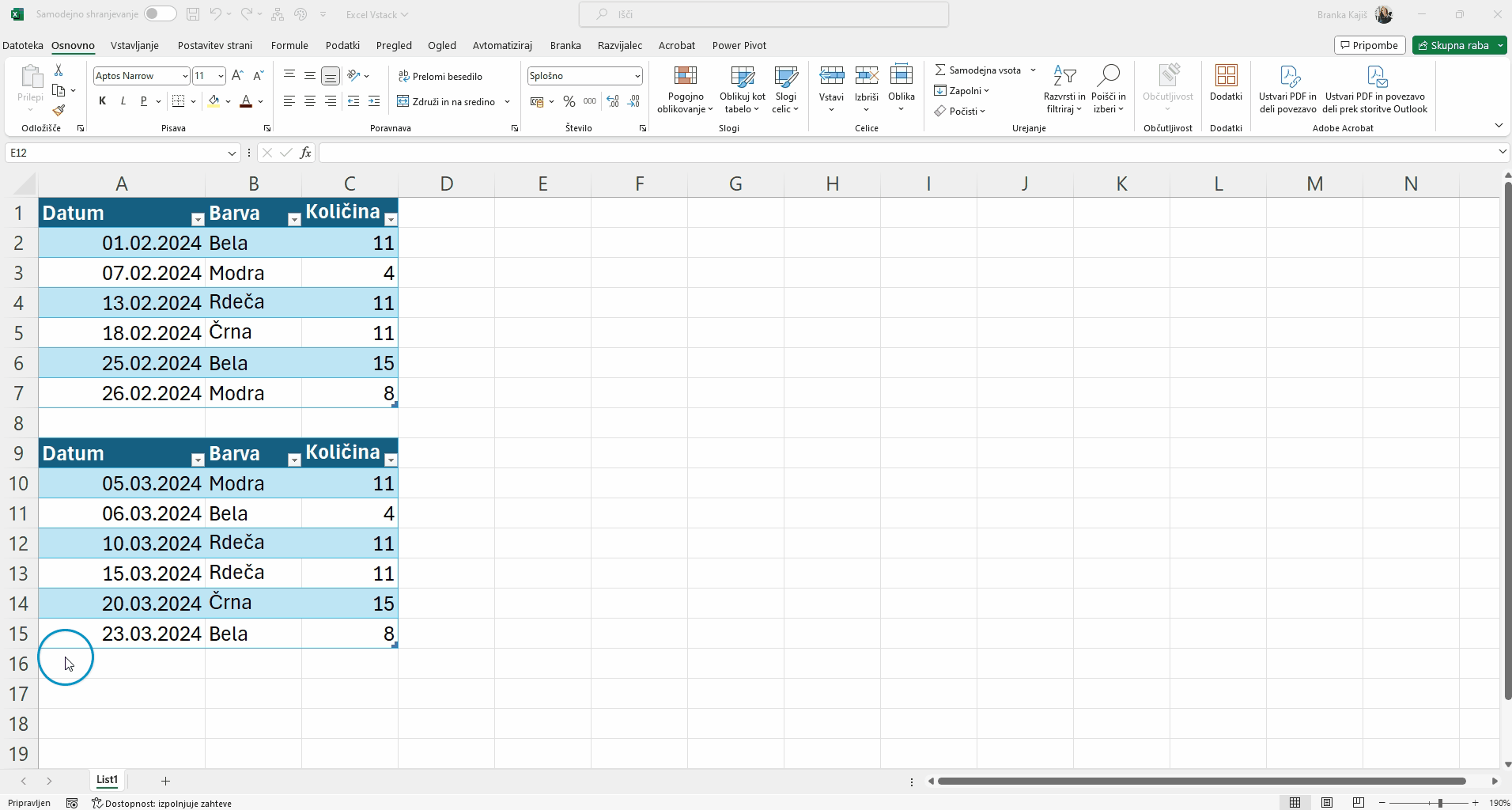Image resolution: width=1512 pixels, height=810 pixels.
Task: Click the Pripombe comments button
Action: coord(1369,45)
